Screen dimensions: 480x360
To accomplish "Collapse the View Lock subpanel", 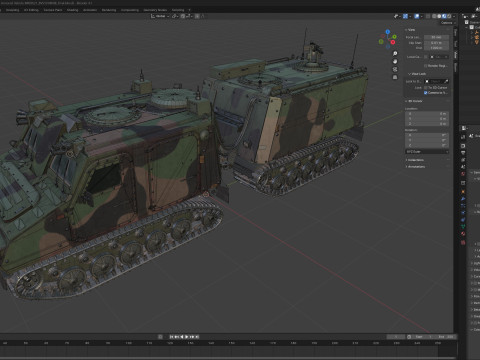I will point(417,74).
